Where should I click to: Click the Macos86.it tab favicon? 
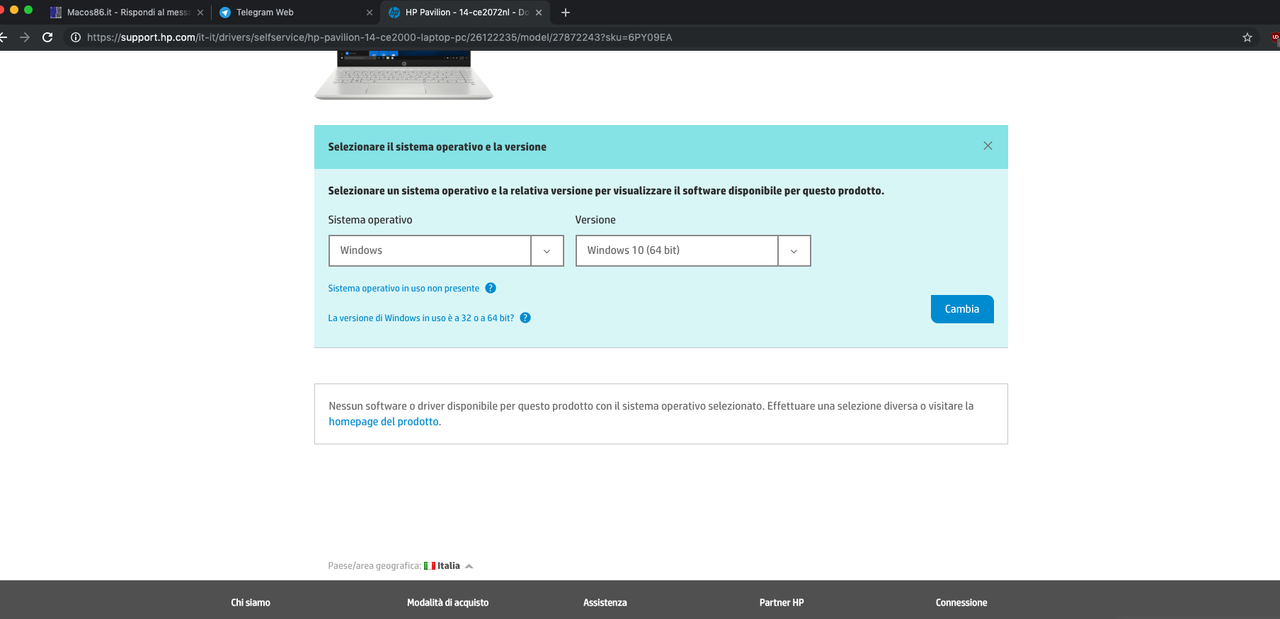pos(56,13)
